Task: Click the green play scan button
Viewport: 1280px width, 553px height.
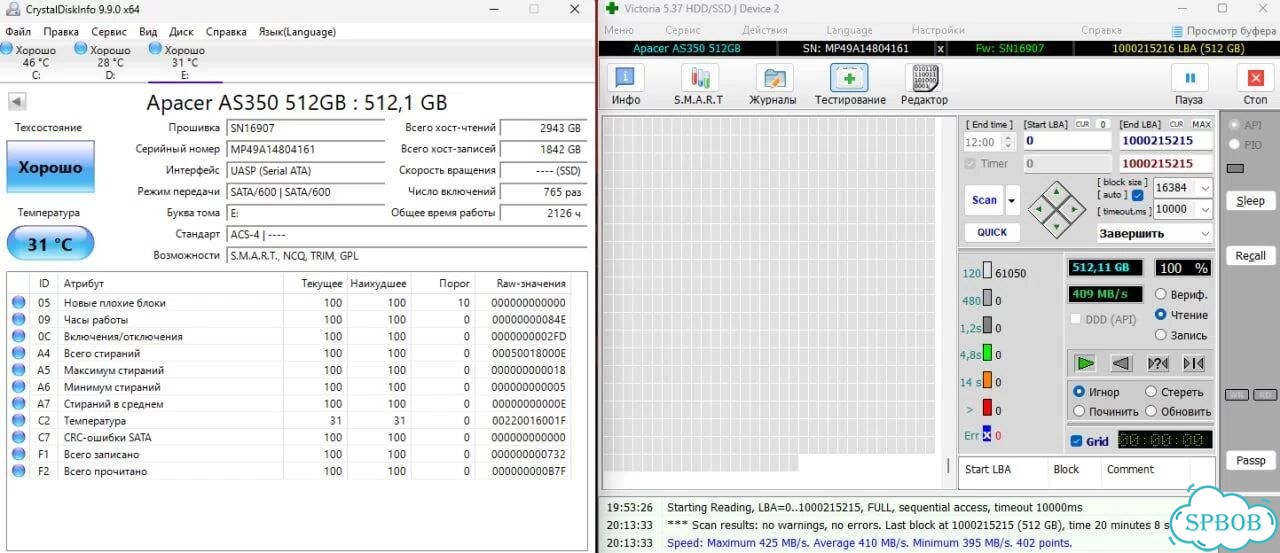Action: click(x=1085, y=363)
